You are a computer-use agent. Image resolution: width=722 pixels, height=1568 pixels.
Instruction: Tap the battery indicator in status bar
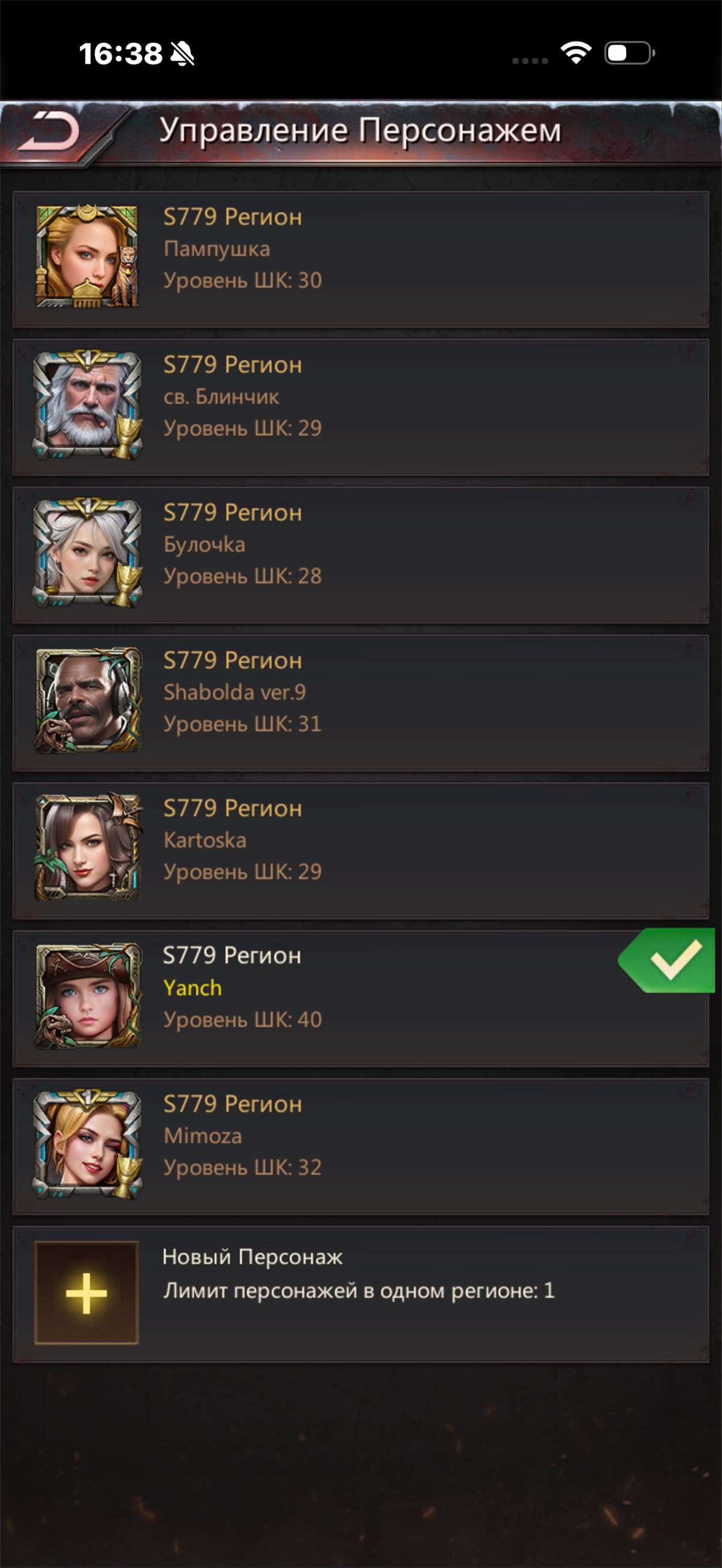tap(629, 53)
